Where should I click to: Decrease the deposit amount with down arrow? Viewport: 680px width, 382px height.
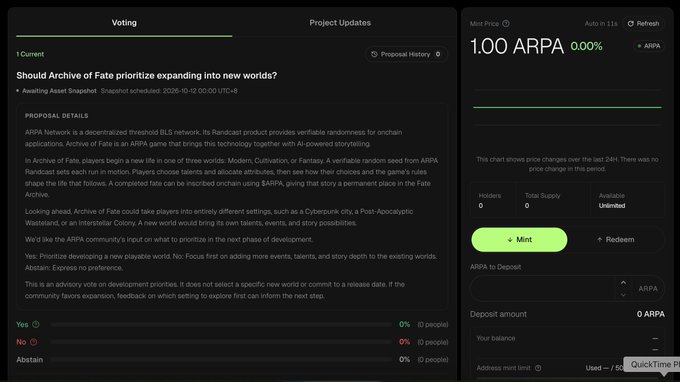[623, 295]
